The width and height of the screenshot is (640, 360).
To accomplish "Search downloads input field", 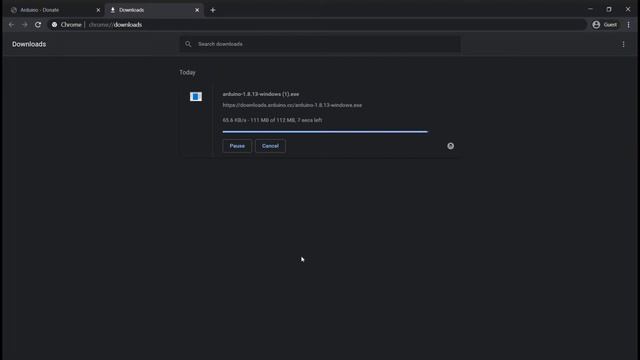I will pyautogui.click(x=320, y=44).
